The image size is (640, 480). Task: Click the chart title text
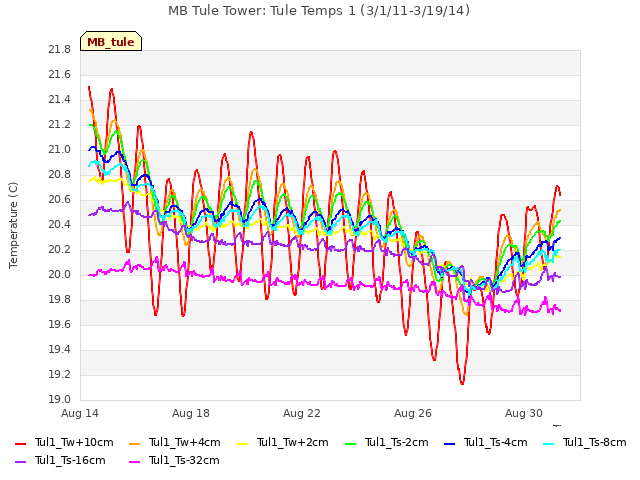coord(319,11)
